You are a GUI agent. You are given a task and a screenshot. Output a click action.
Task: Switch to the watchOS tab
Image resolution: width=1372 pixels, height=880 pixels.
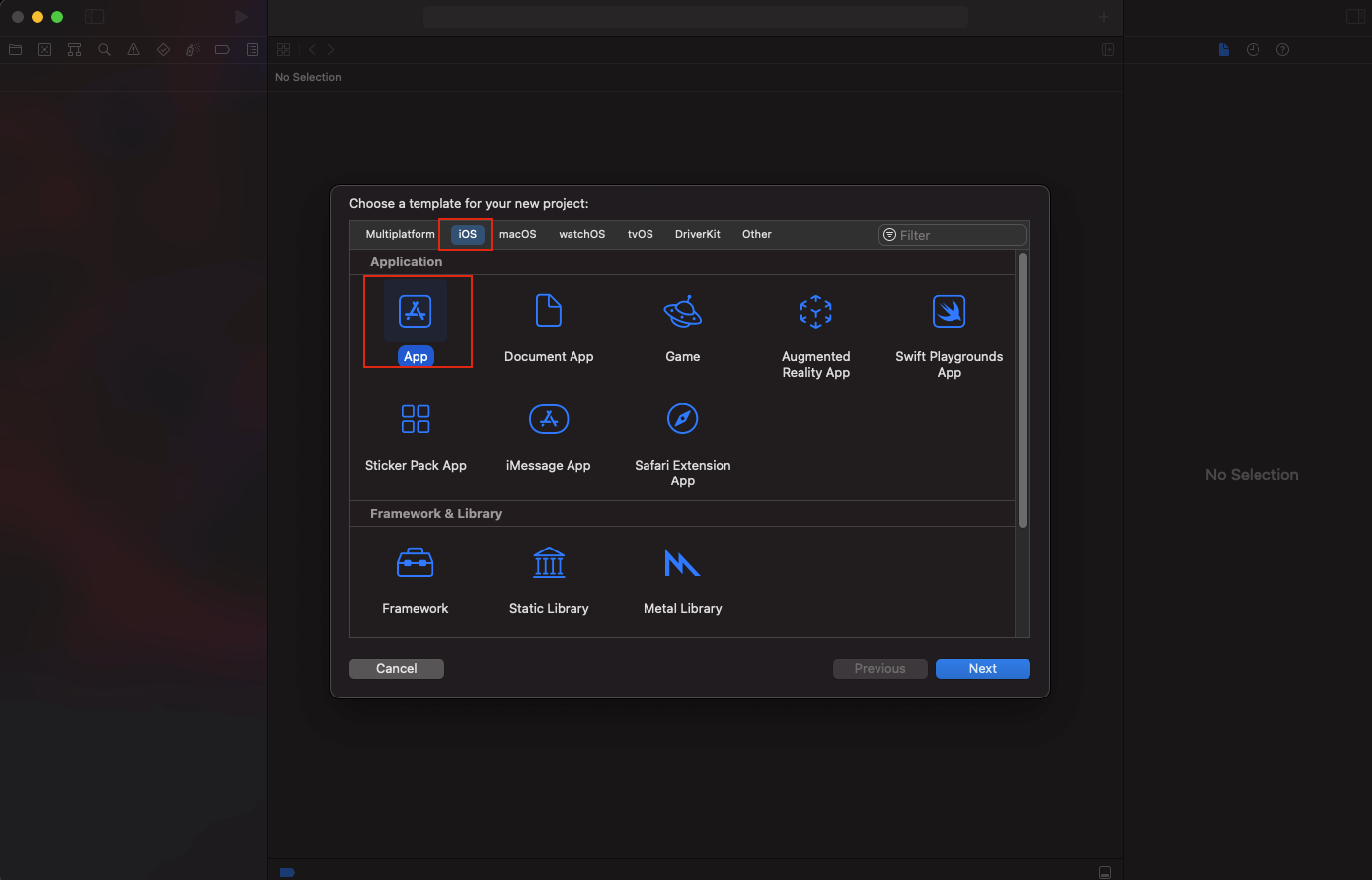pos(582,234)
